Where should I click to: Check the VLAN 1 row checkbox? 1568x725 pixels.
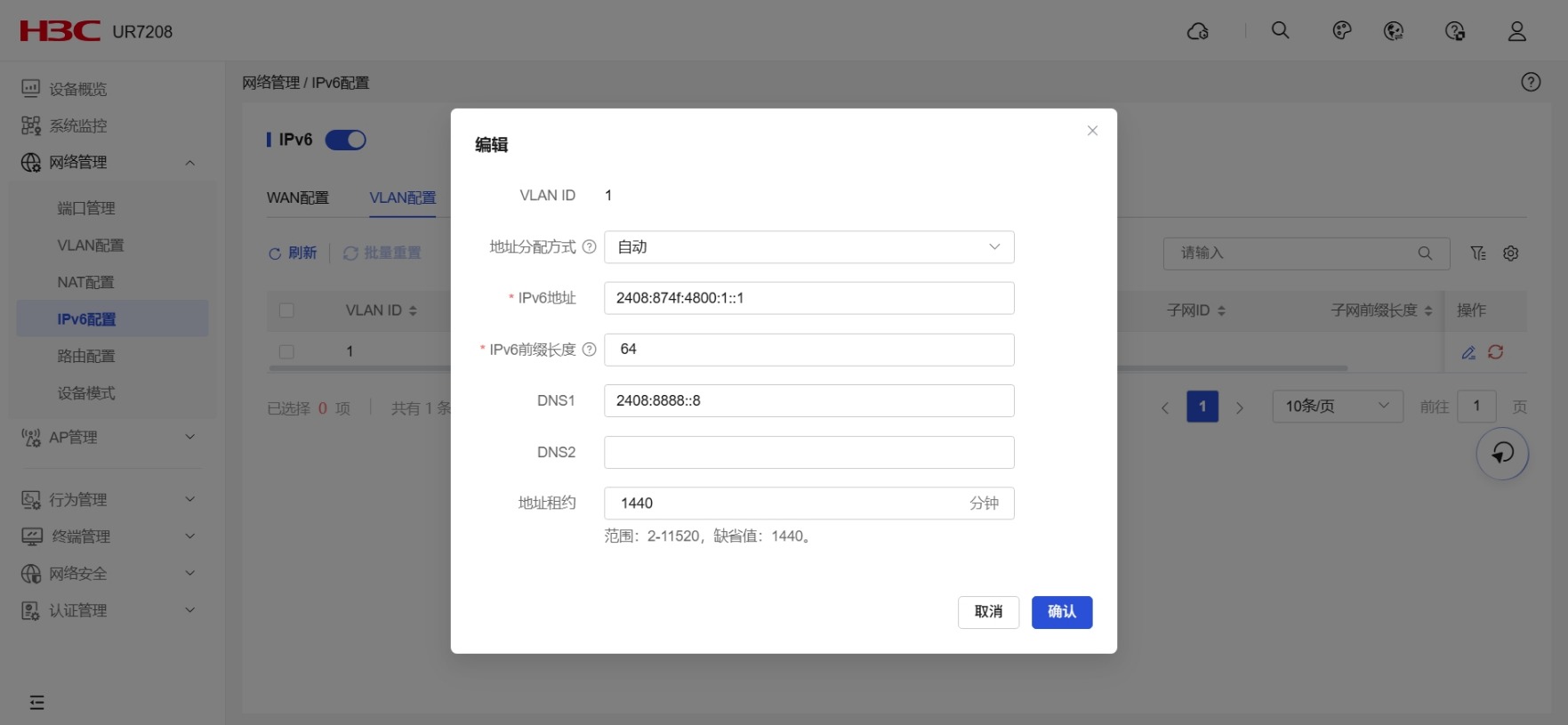(286, 352)
